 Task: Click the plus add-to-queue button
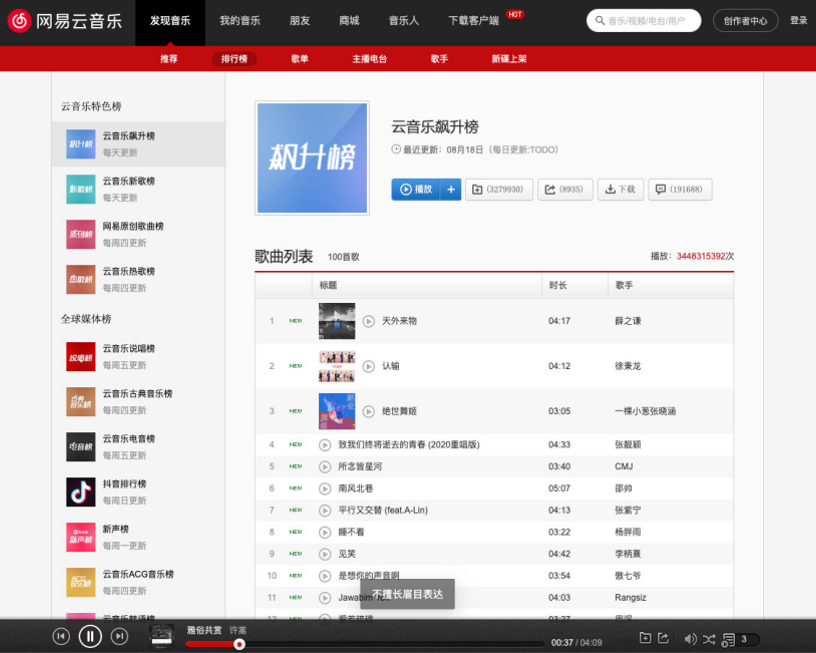(451, 189)
